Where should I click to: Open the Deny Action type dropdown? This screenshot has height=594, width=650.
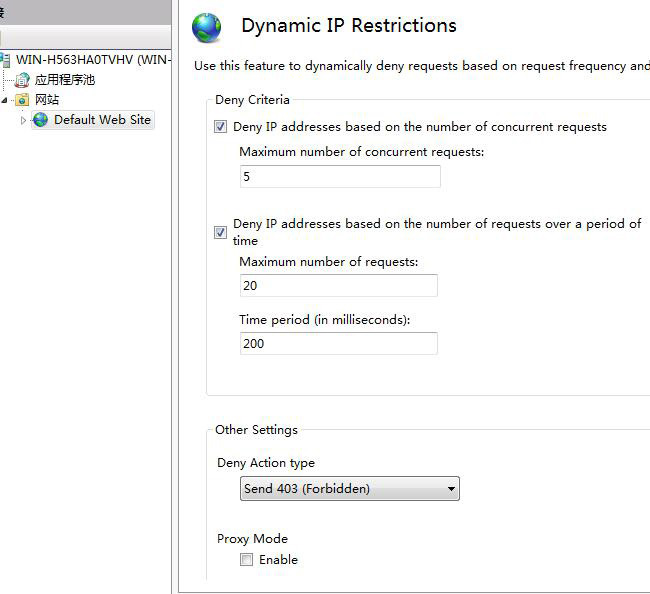(x=350, y=489)
